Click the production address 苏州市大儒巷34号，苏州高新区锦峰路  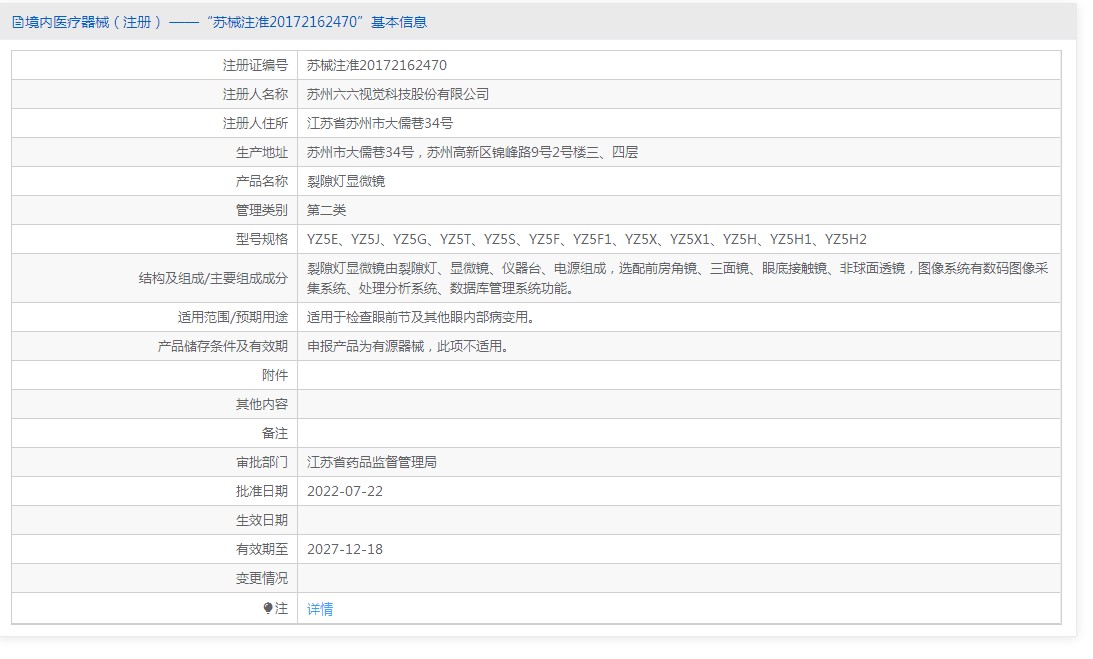472,152
